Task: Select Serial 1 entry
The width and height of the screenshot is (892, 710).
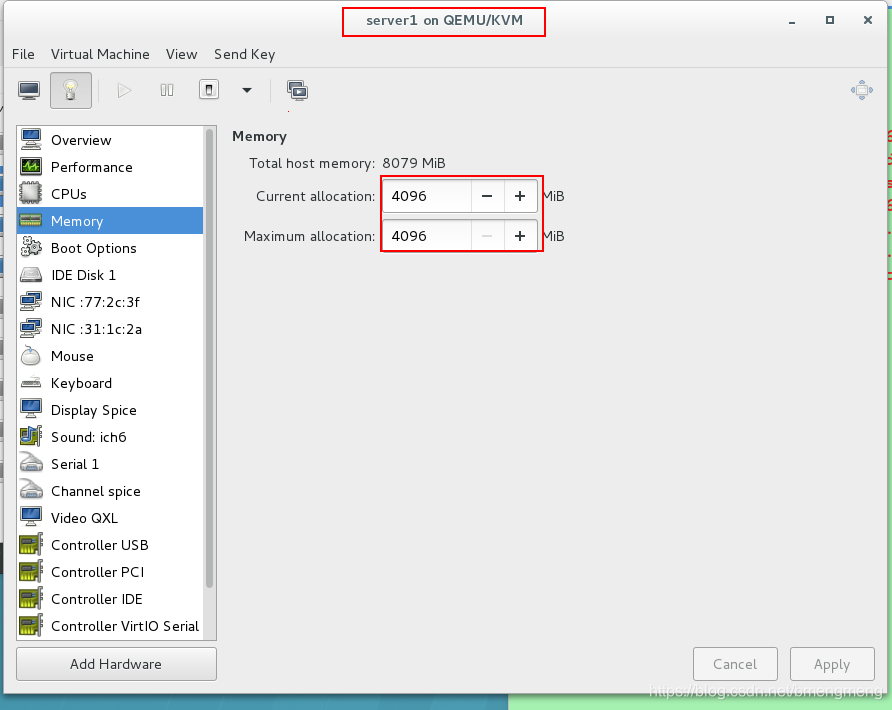Action: 110,464
